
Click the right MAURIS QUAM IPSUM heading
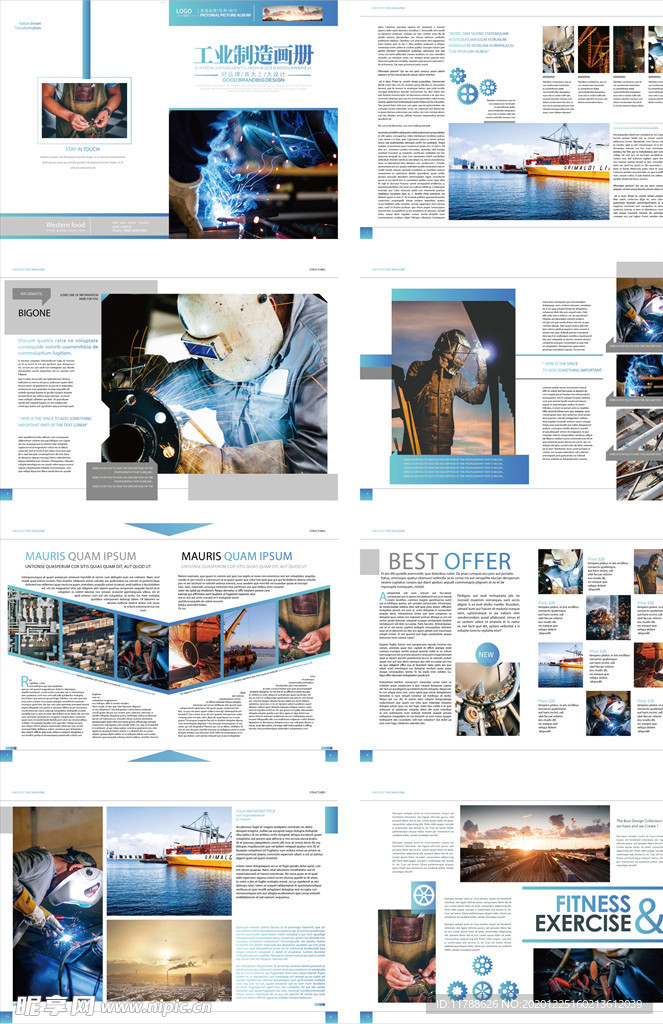(236, 556)
